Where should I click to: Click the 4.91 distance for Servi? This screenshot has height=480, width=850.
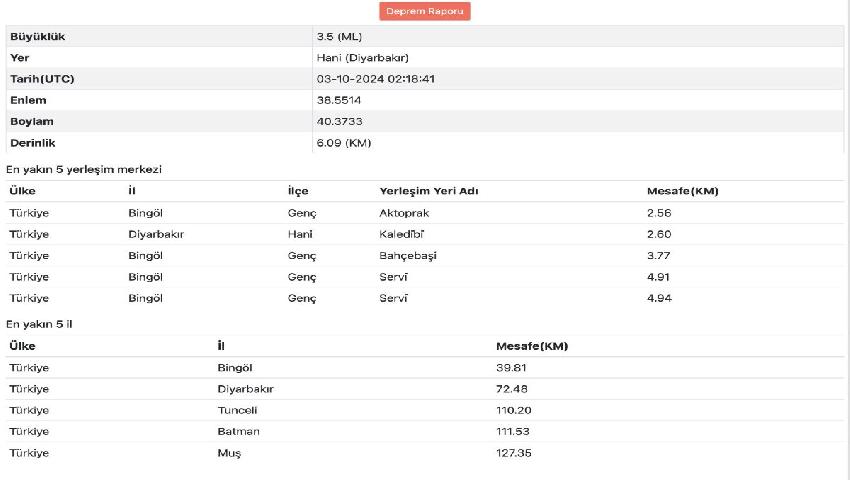pyautogui.click(x=659, y=276)
